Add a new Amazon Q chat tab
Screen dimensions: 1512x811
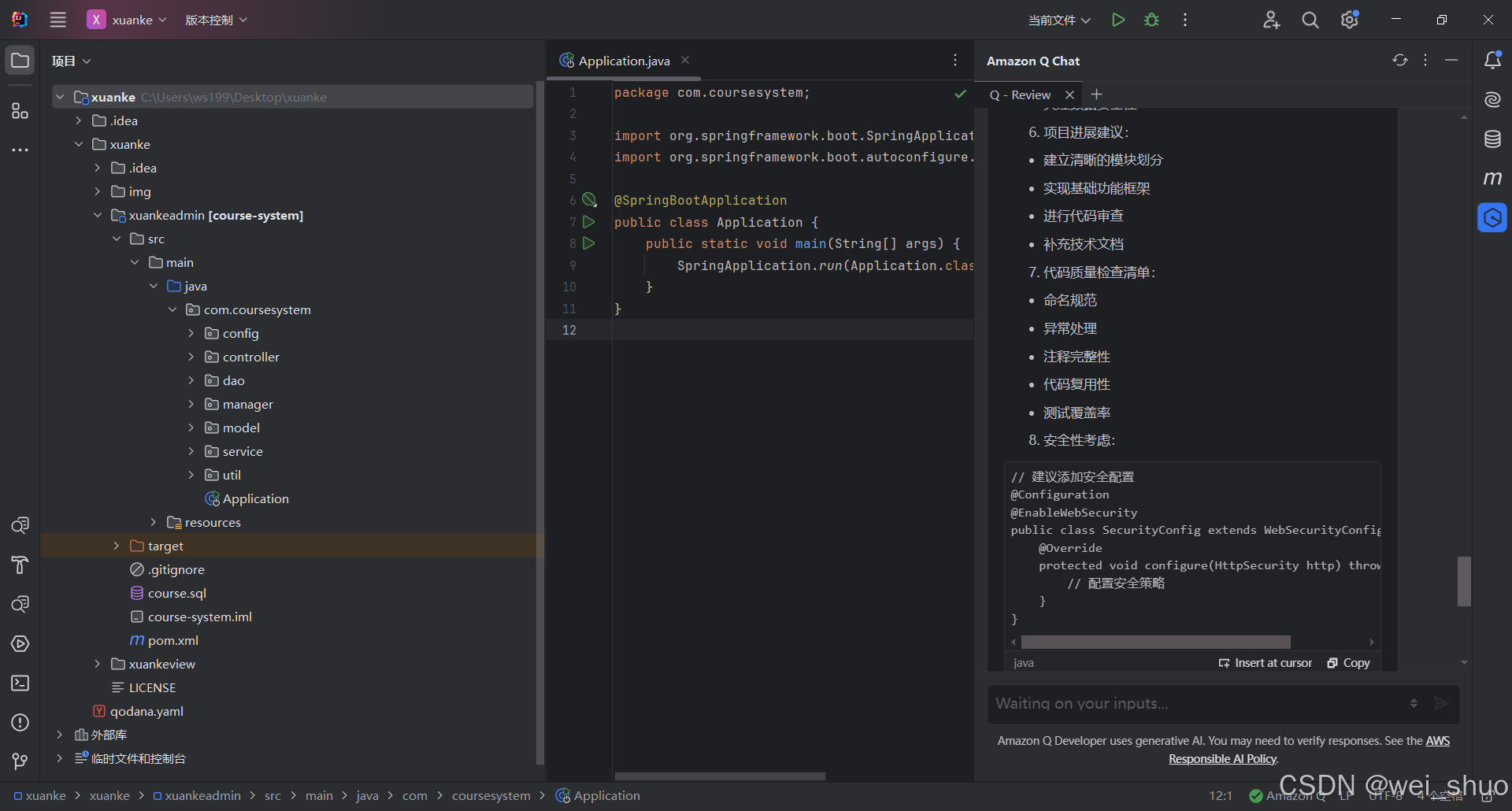1096,94
